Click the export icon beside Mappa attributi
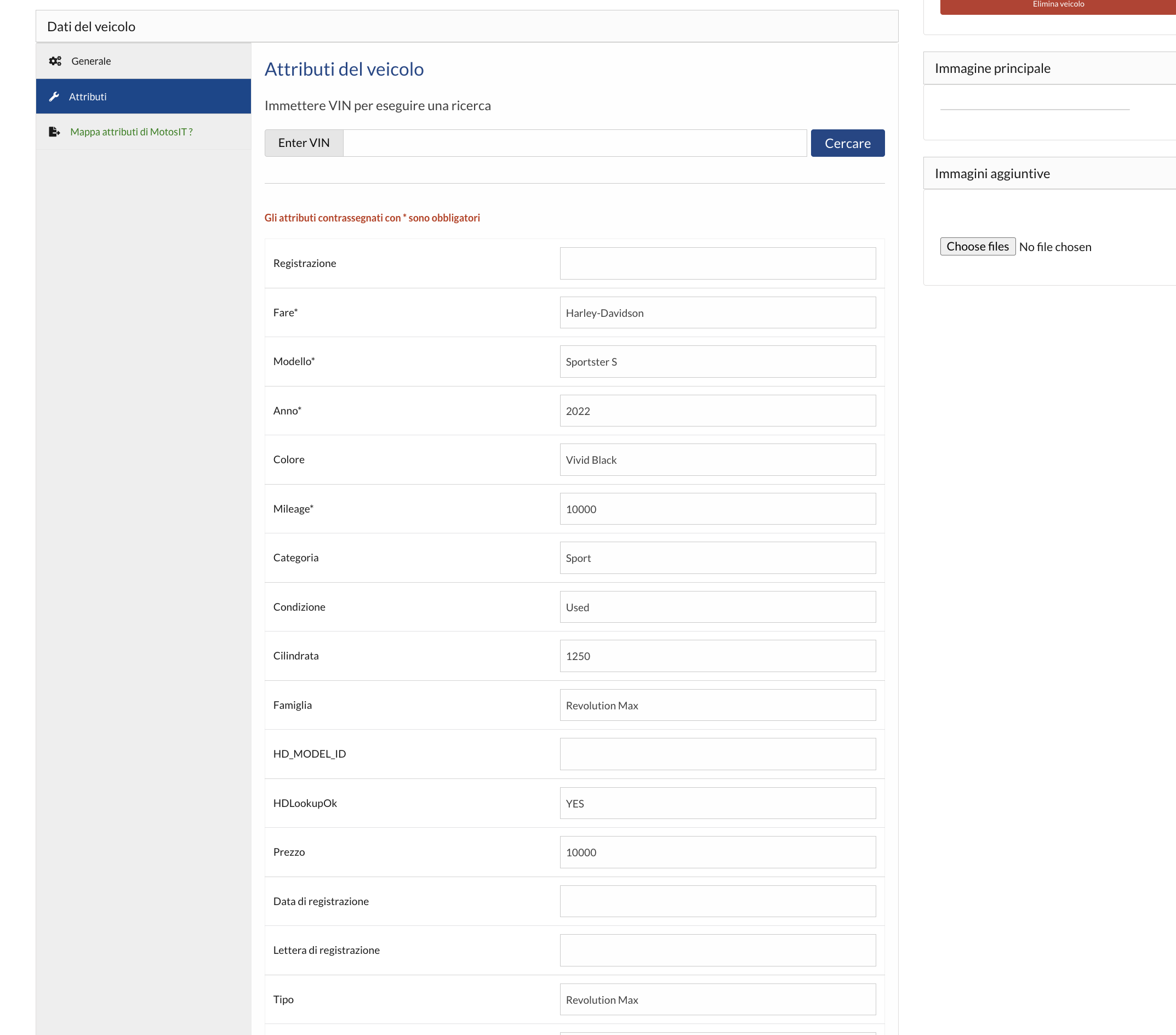Screen dimensions: 1176x1035 tap(55, 131)
